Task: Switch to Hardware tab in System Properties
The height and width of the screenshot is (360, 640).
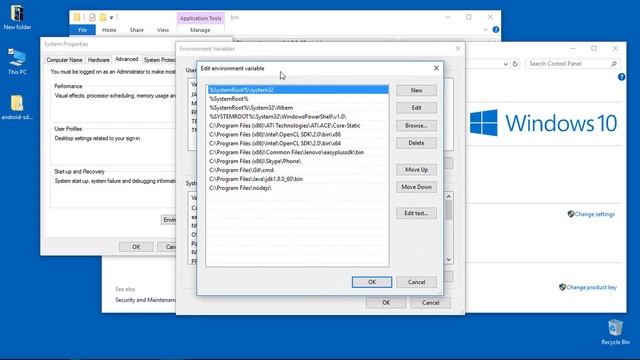Action: [99, 60]
